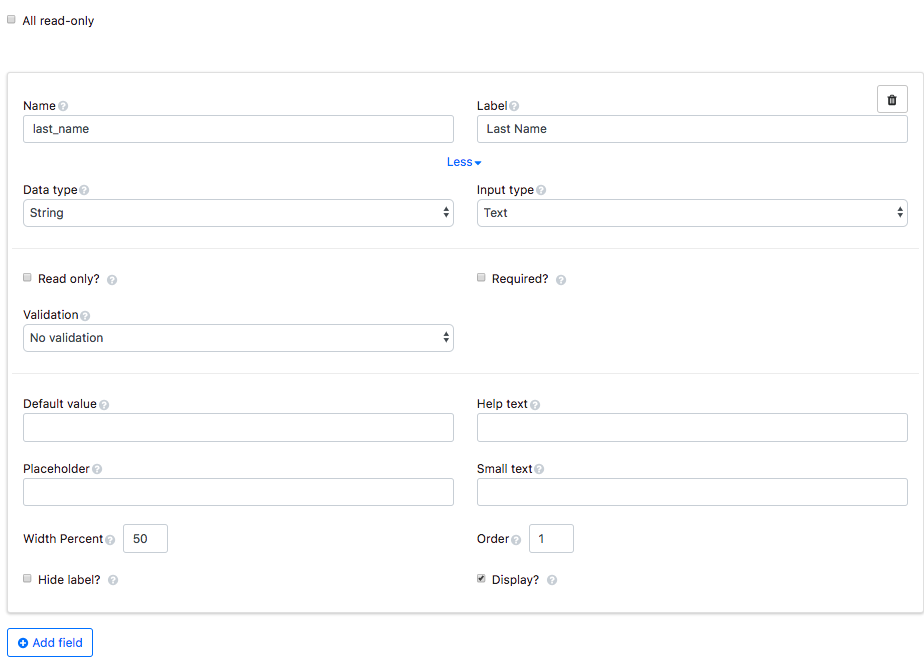
Task: Tick the Hide label? checkbox
Action: point(27,579)
